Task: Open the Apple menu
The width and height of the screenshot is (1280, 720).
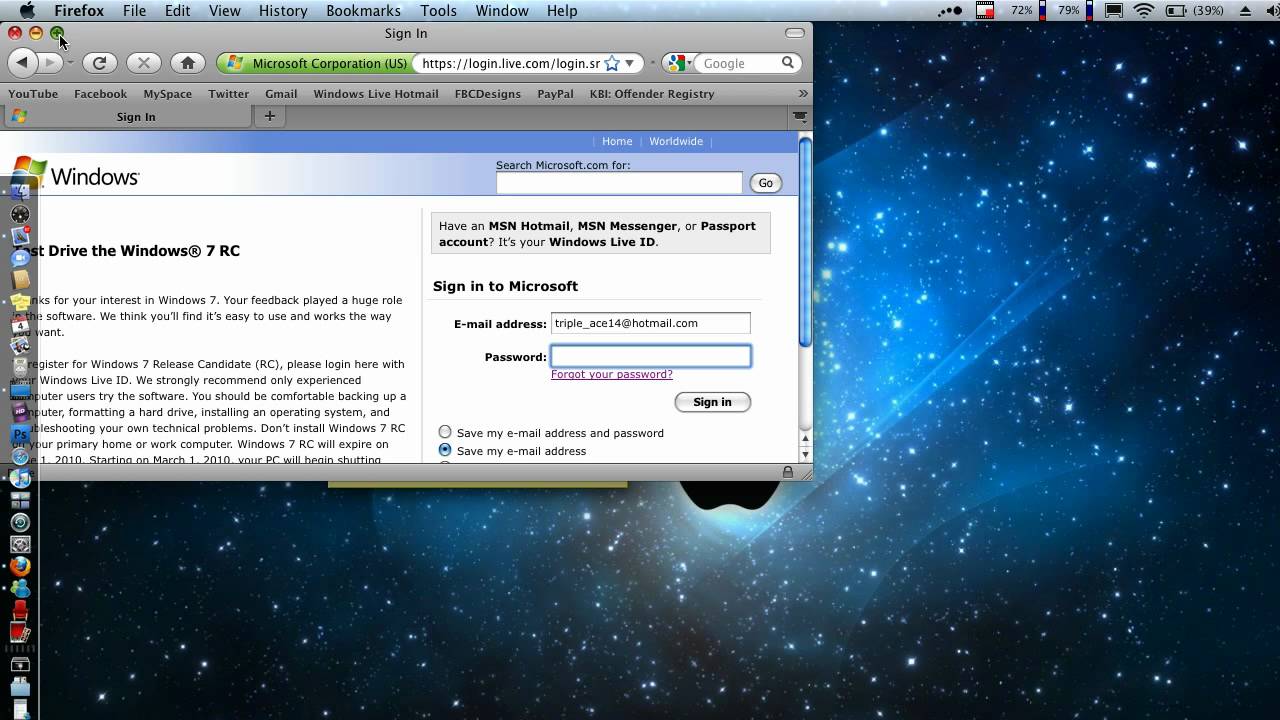Action: coord(27,11)
